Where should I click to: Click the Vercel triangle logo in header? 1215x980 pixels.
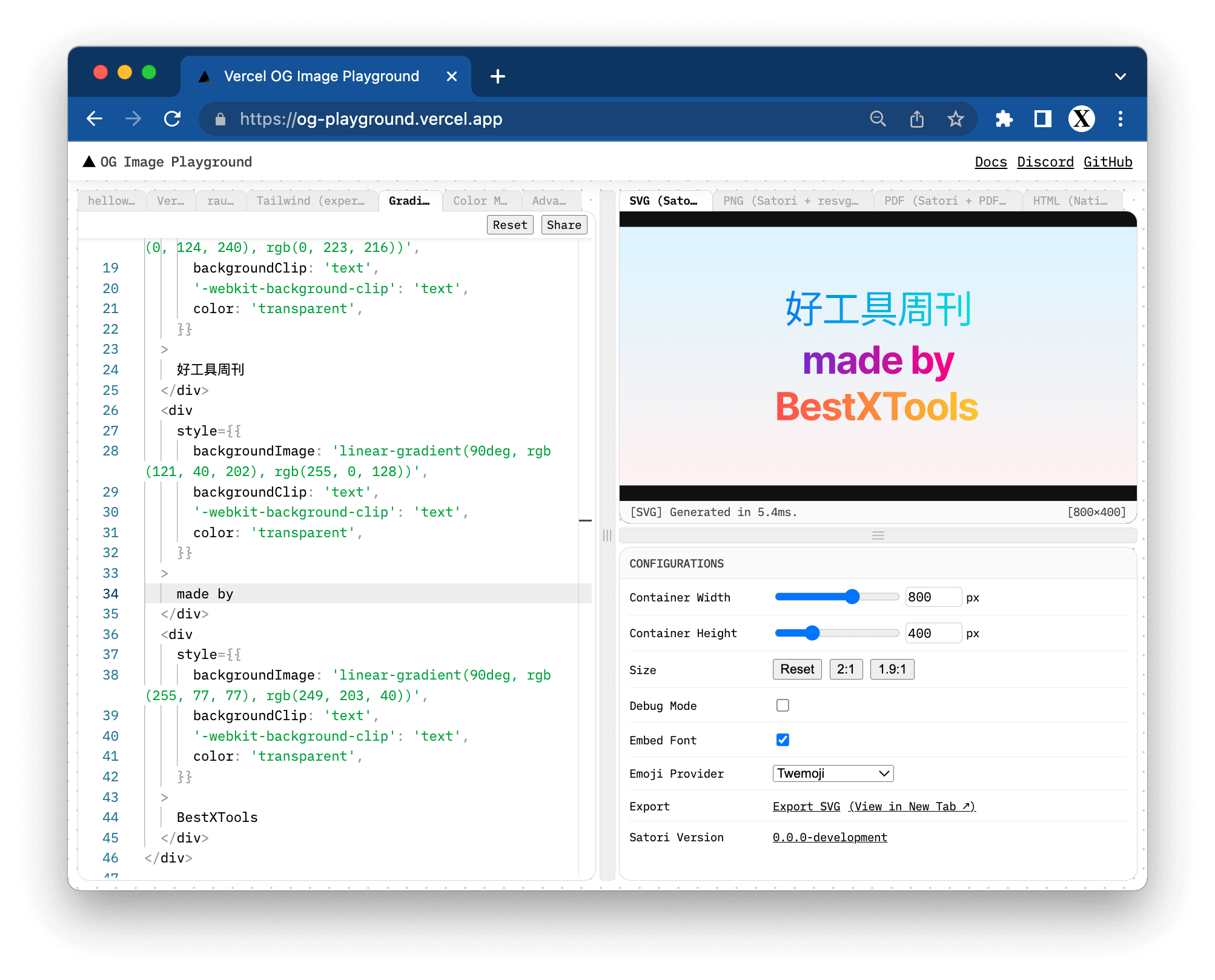click(x=89, y=161)
